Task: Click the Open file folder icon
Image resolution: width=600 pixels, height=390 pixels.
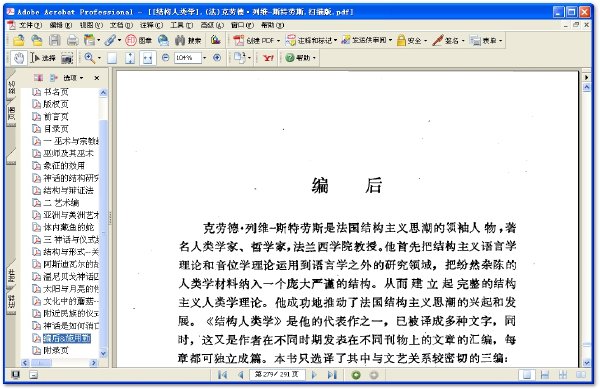Action: point(18,40)
